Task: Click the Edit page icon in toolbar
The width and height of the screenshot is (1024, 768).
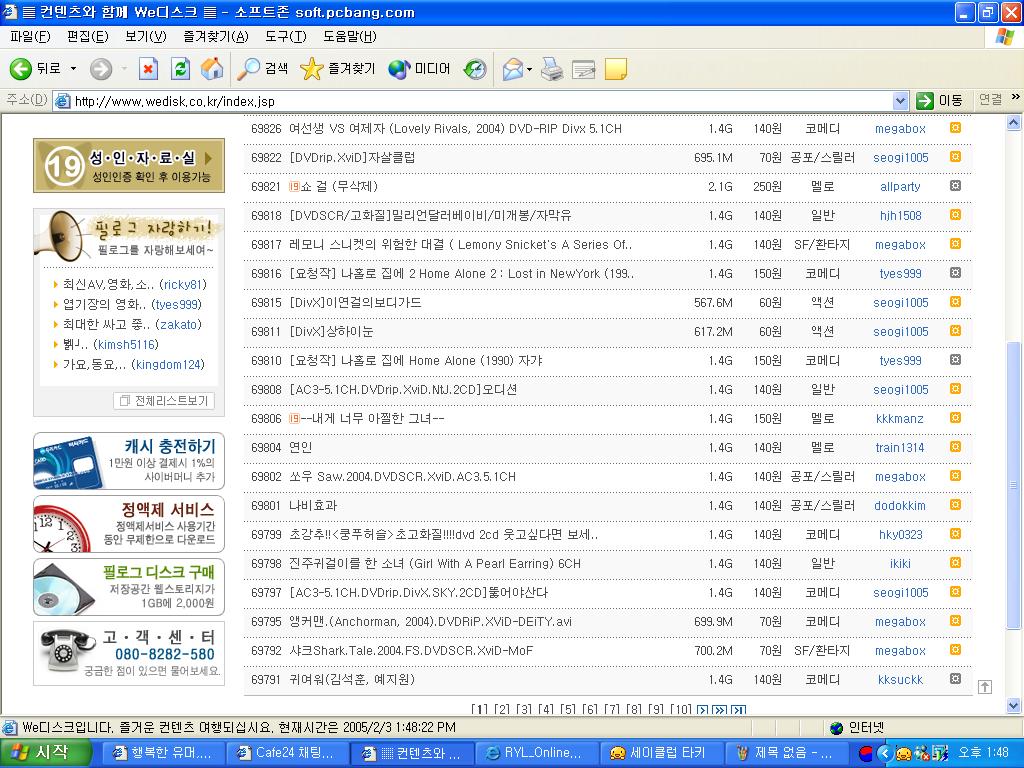Action: pos(583,69)
